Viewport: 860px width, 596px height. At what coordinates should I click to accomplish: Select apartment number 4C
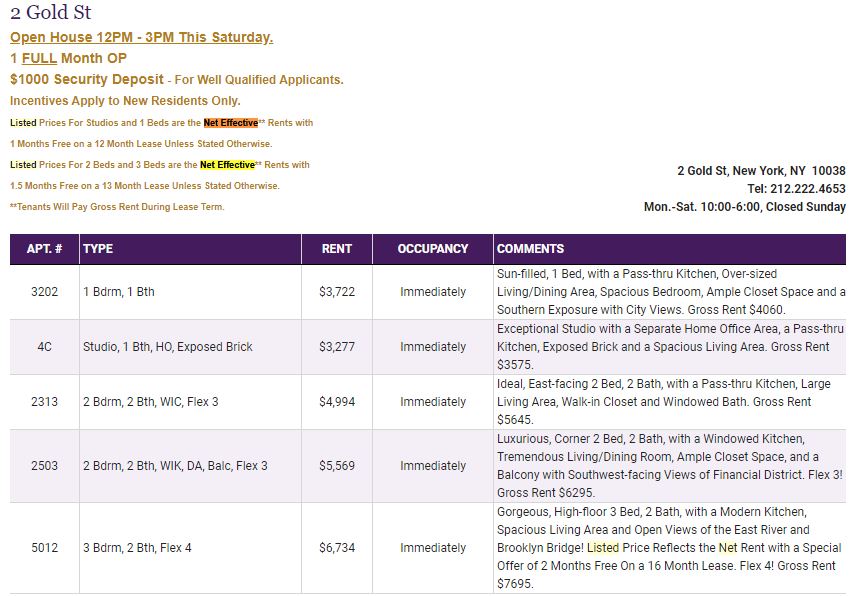click(x=44, y=347)
